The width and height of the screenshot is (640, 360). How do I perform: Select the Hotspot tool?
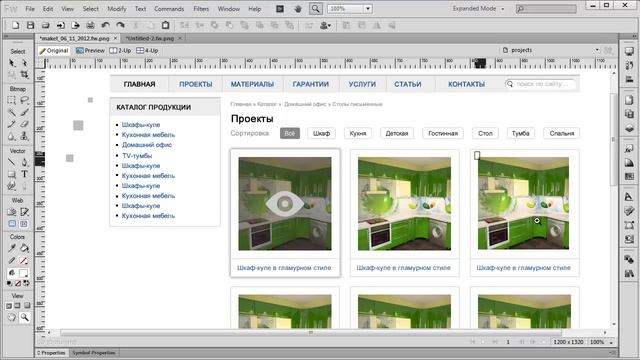12,212
